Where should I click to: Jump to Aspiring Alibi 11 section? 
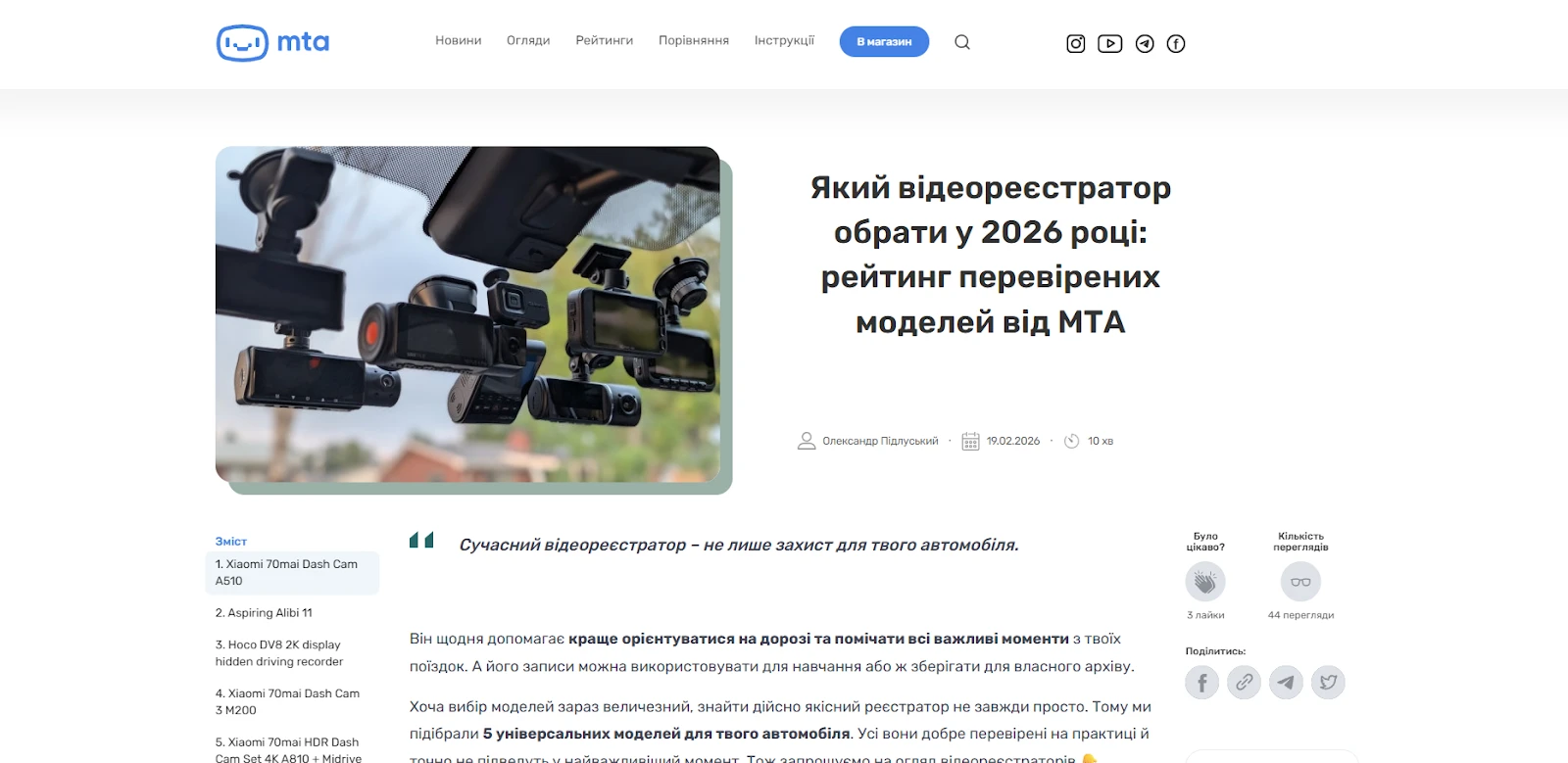click(x=264, y=613)
